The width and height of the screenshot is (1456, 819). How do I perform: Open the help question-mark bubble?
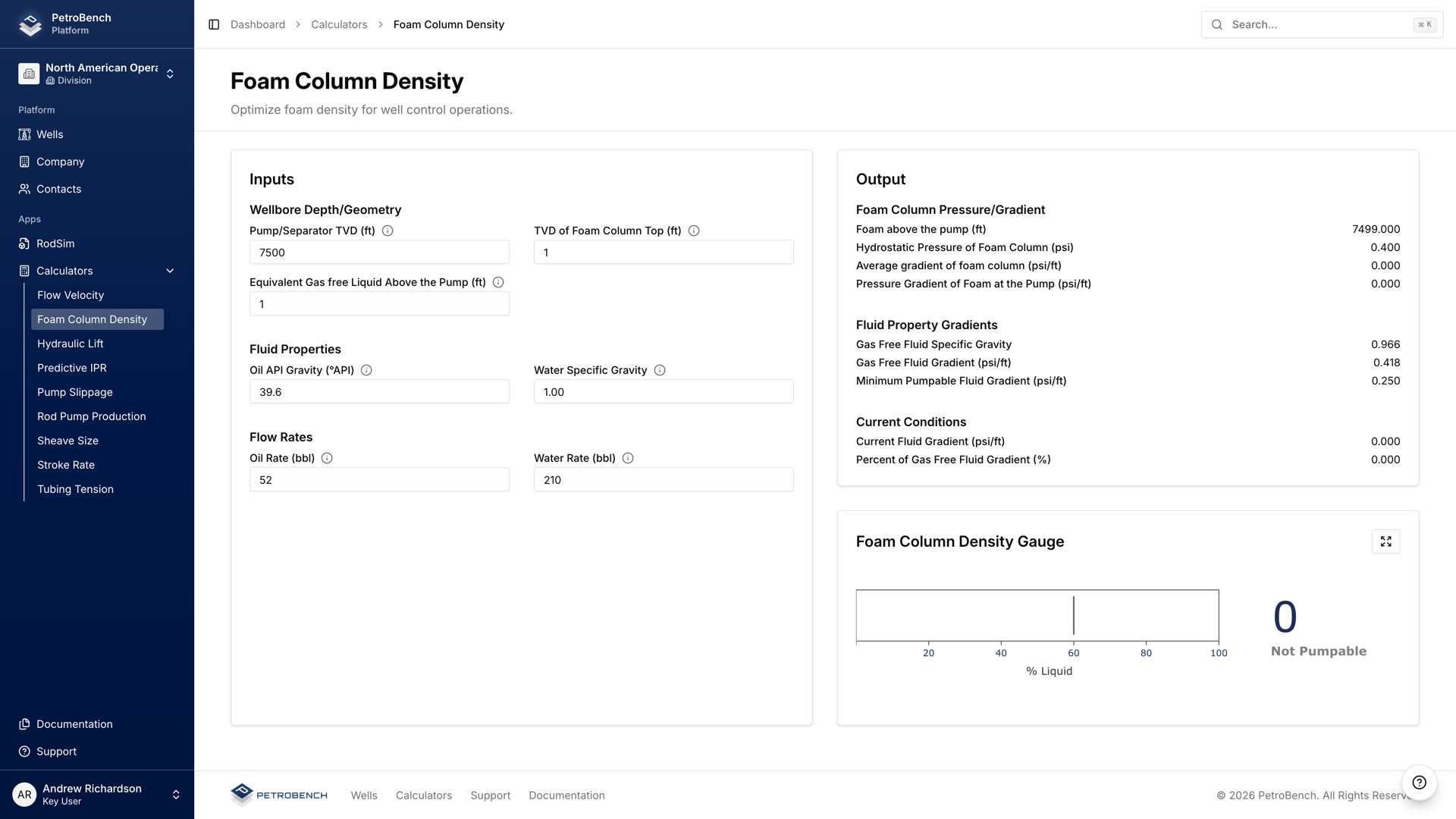1420,783
